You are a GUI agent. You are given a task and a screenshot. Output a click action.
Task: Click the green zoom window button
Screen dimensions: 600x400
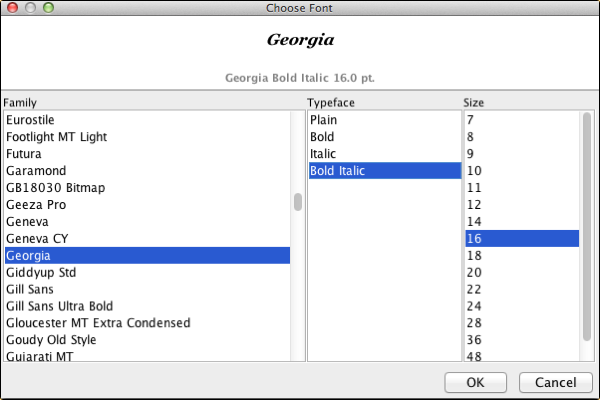(x=48, y=7)
